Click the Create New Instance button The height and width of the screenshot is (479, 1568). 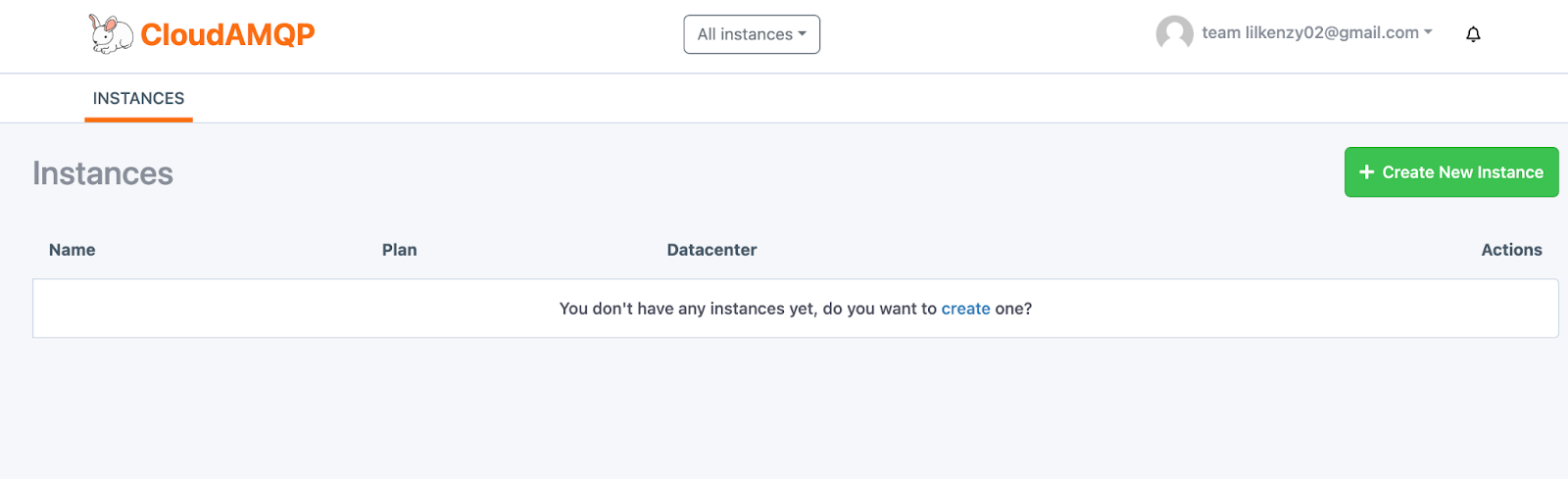tap(1451, 172)
